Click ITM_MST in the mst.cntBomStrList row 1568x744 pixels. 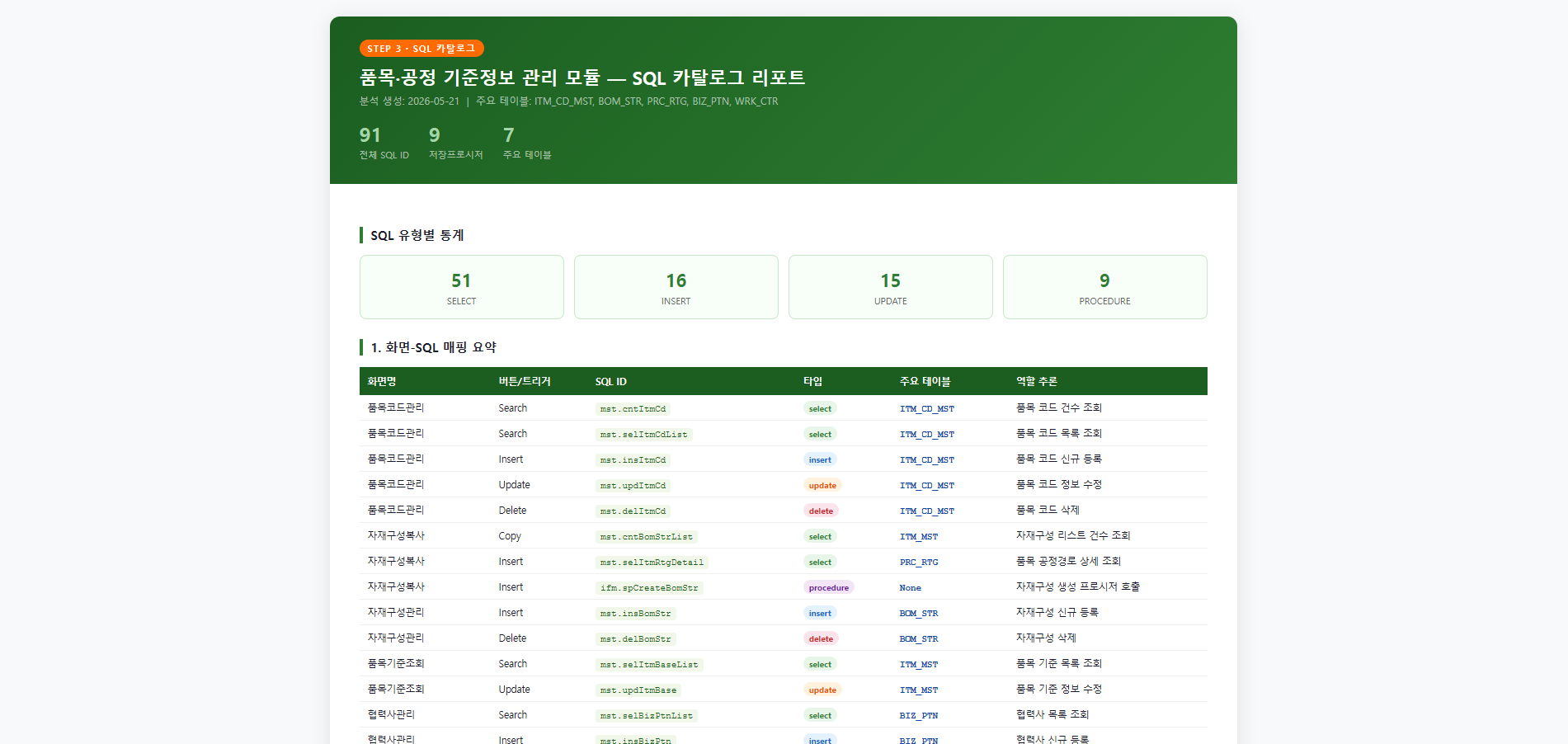point(919,537)
